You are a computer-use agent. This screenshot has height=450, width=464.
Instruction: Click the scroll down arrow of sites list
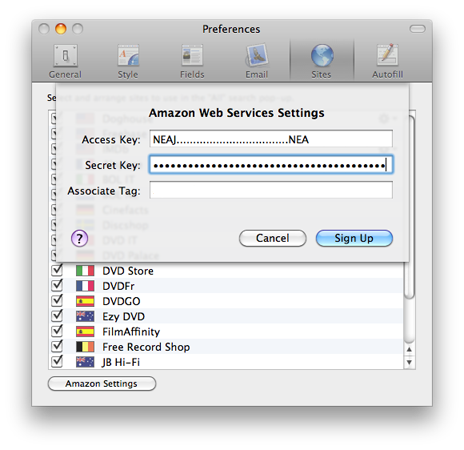[x=409, y=362]
